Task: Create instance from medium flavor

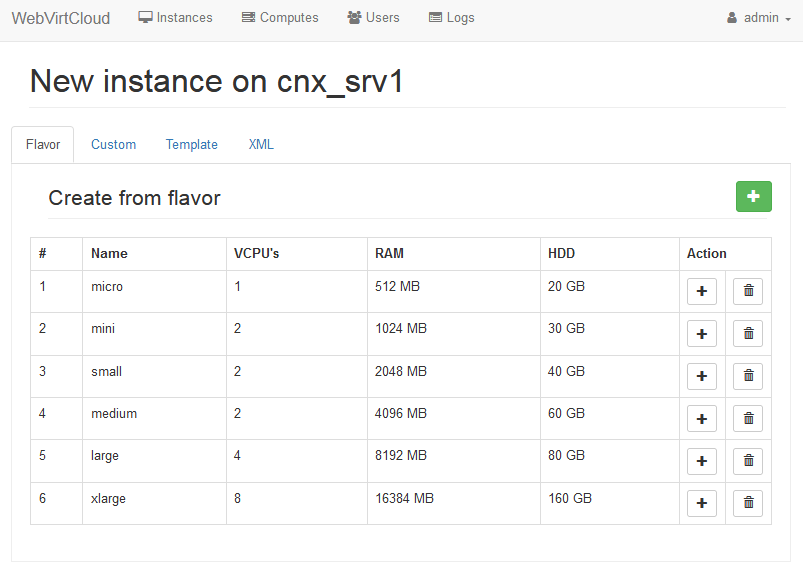Action: tap(701, 419)
